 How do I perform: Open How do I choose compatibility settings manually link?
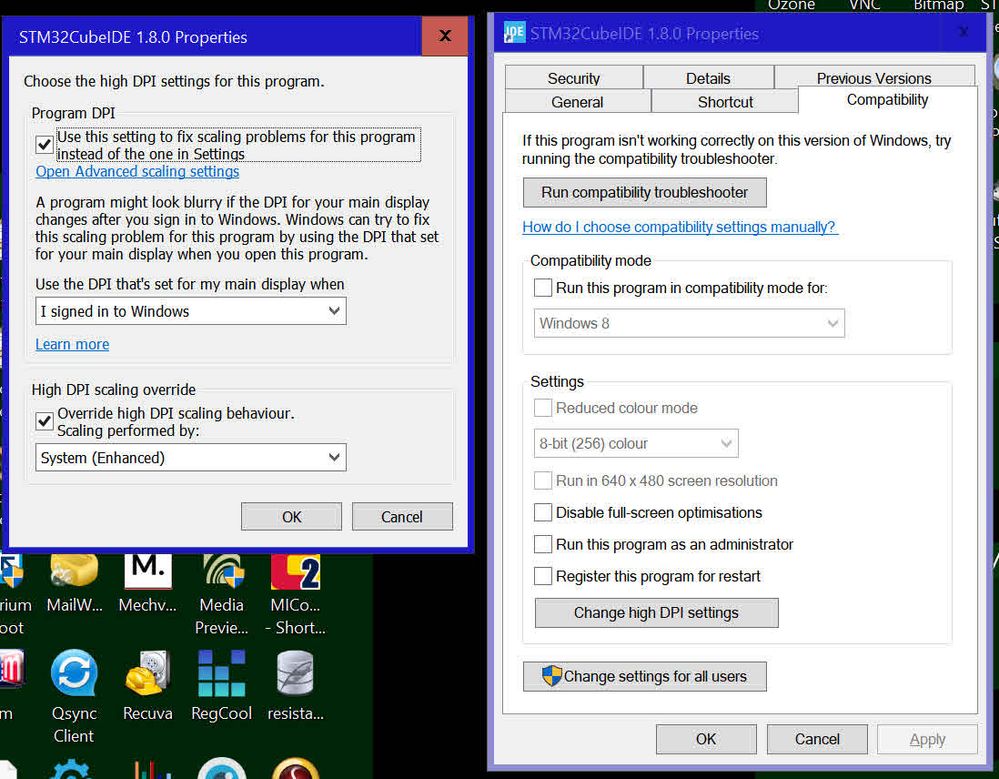point(679,227)
